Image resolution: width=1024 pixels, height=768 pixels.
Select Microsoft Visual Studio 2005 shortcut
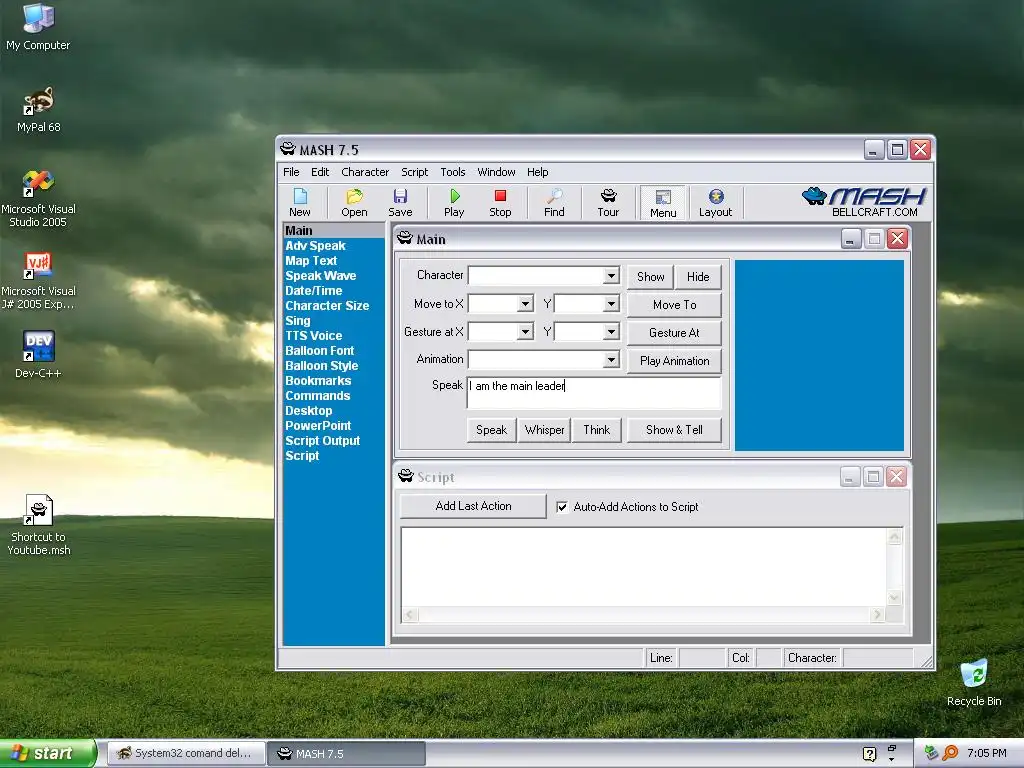pos(38,199)
